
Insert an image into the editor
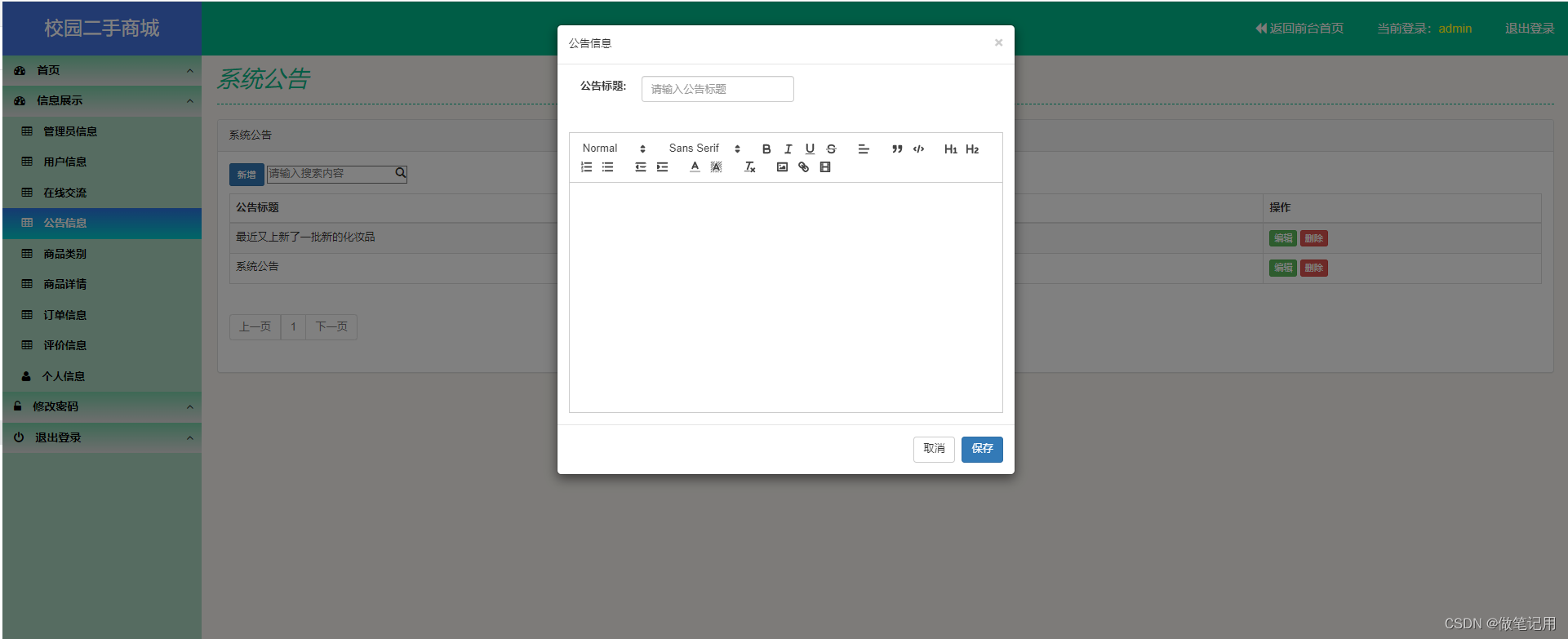point(782,166)
